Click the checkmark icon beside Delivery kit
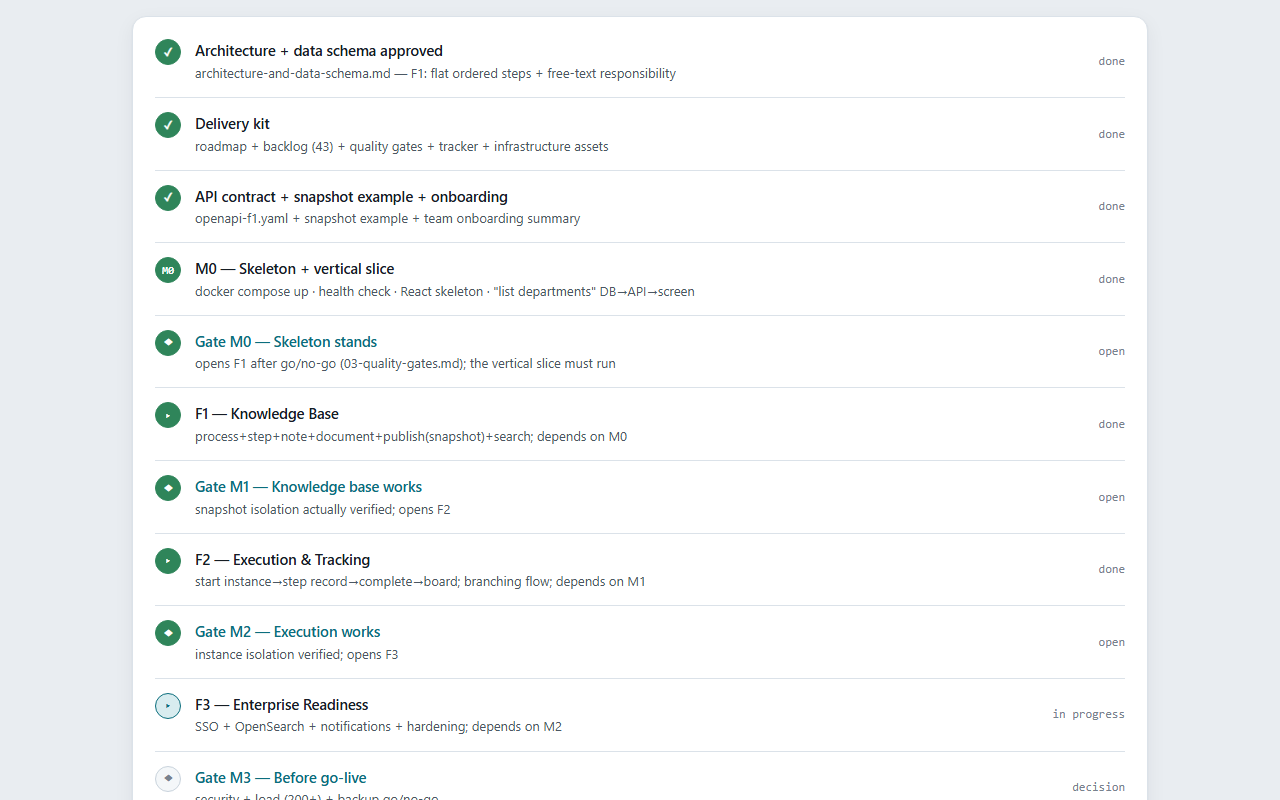This screenshot has height=800, width=1280. [x=168, y=125]
